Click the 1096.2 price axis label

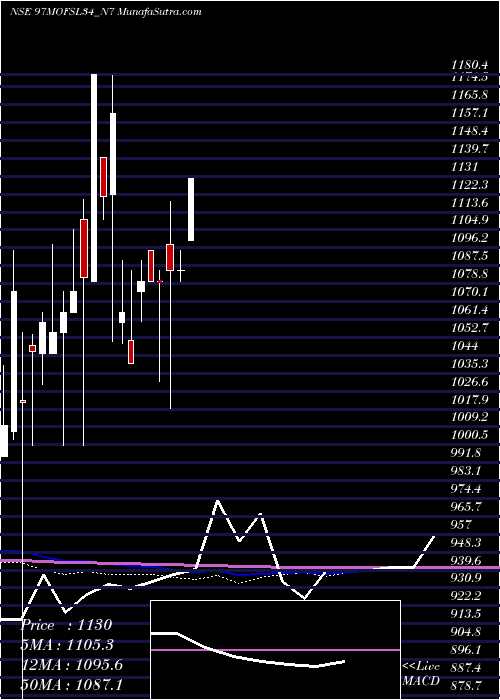pyautogui.click(x=469, y=238)
